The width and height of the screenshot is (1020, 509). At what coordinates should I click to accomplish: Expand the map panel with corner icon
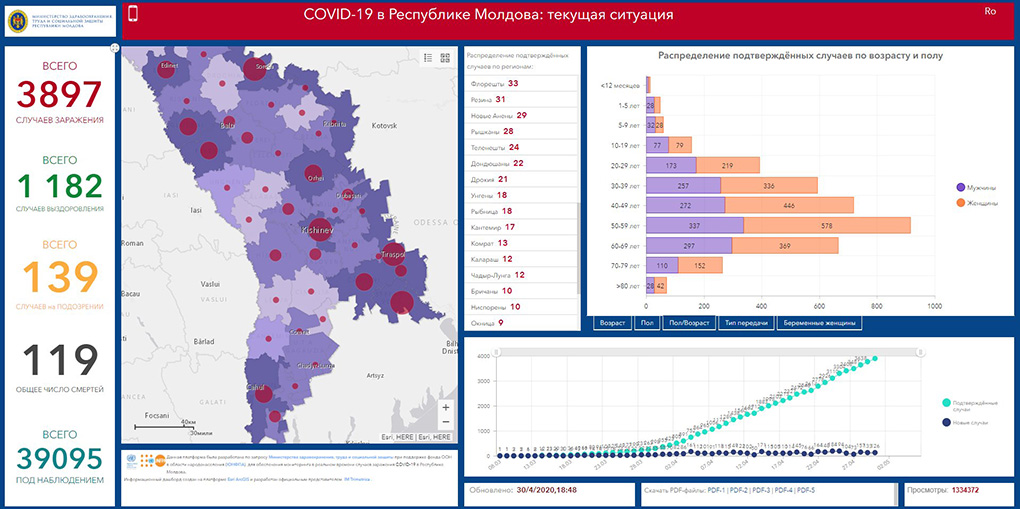115,48
